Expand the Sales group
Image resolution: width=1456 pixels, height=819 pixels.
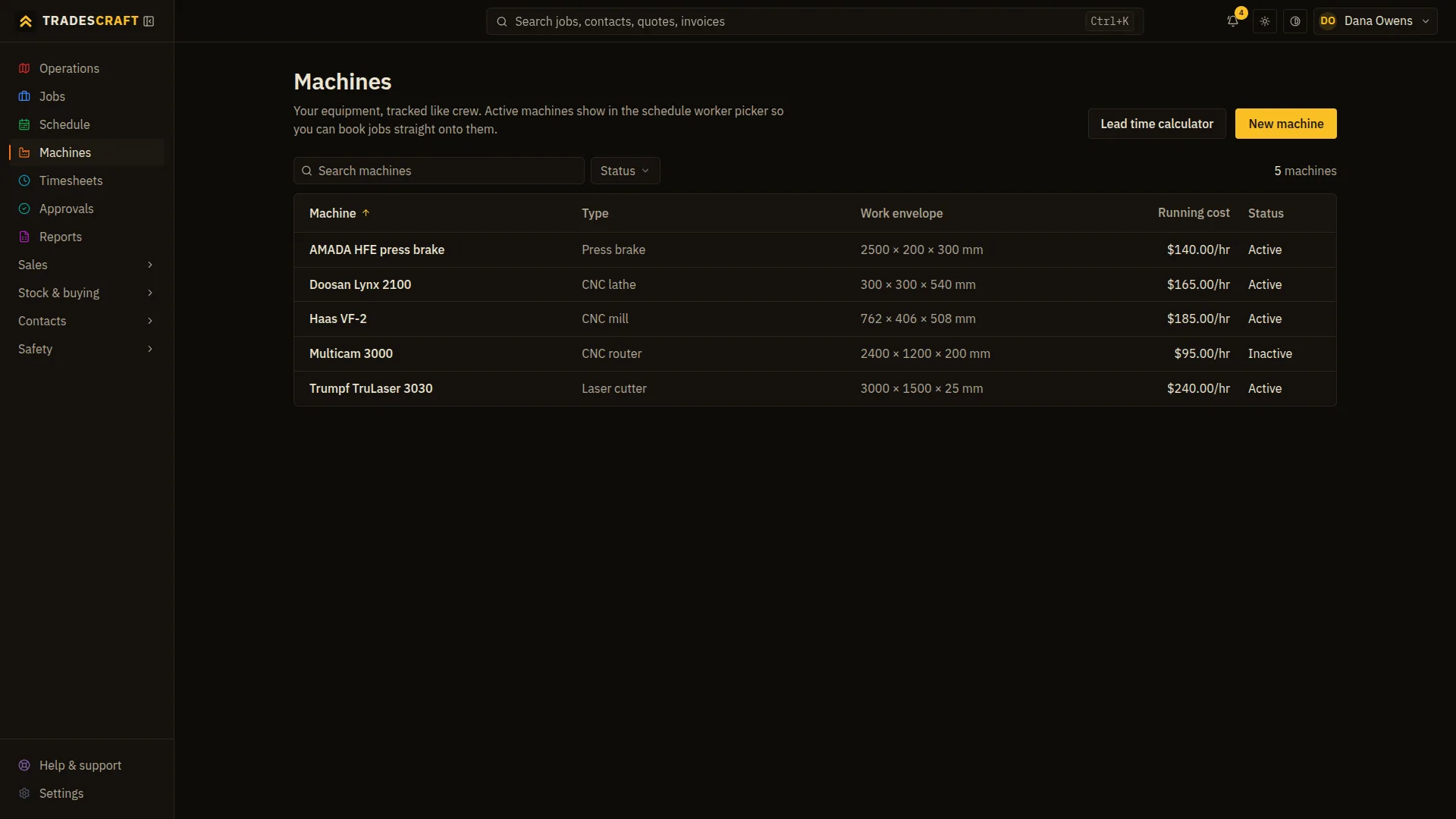click(86, 265)
